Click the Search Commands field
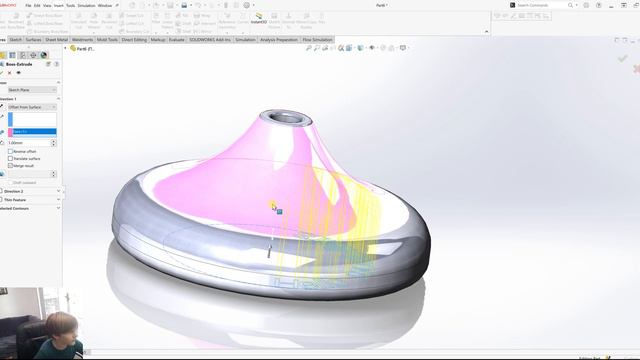Viewport: 640px width, 360px height. pyautogui.click(x=541, y=5)
